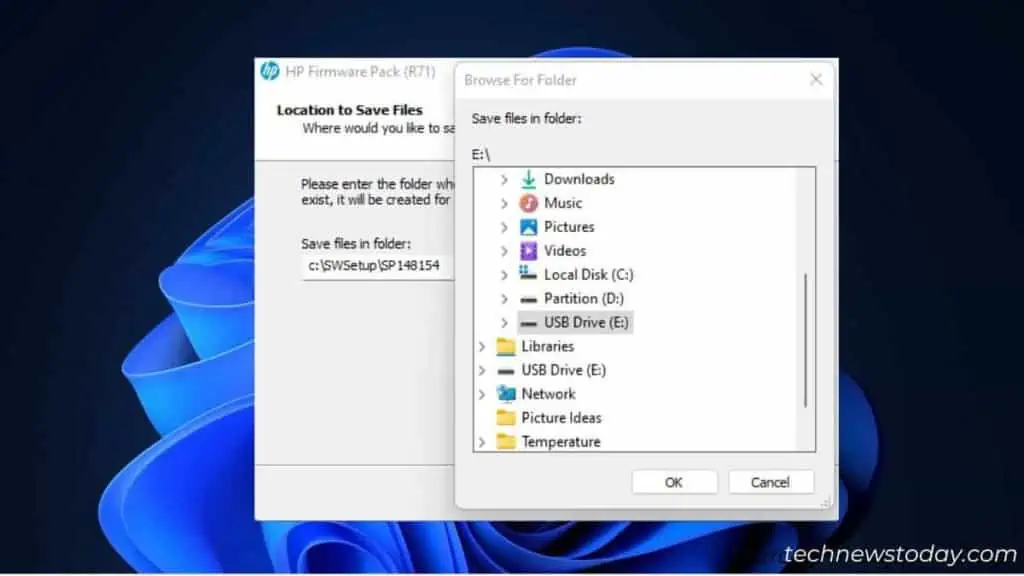Select the Network icon in the tree
1024x576 pixels.
point(505,394)
